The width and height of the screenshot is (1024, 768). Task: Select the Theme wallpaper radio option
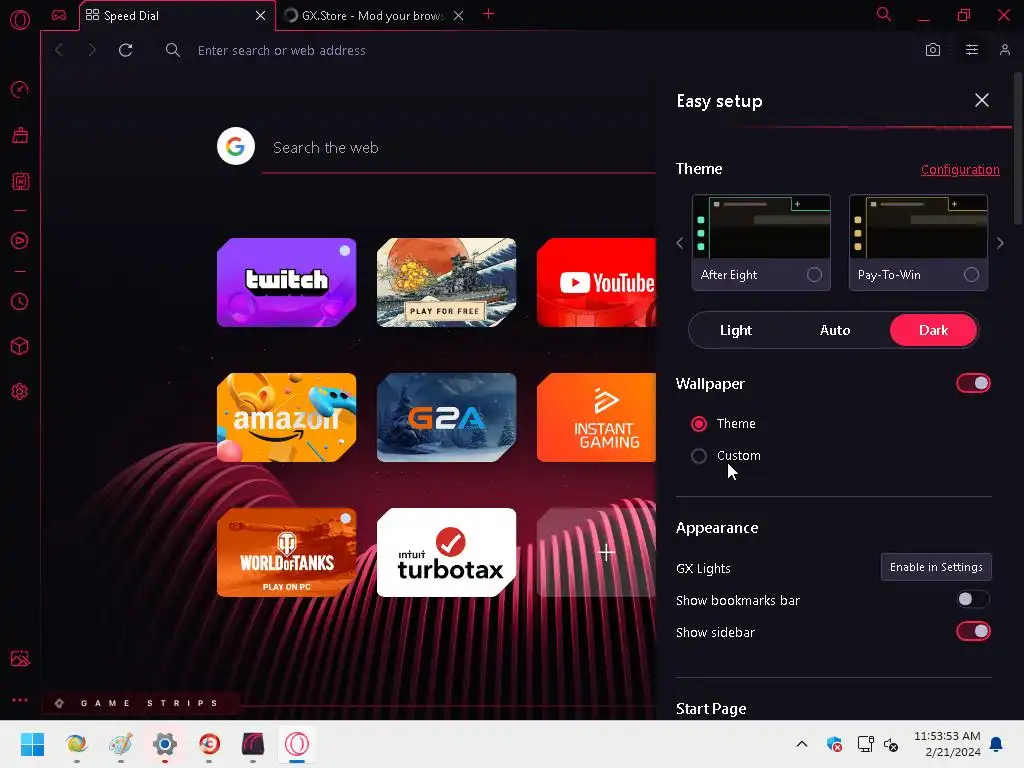(x=699, y=424)
